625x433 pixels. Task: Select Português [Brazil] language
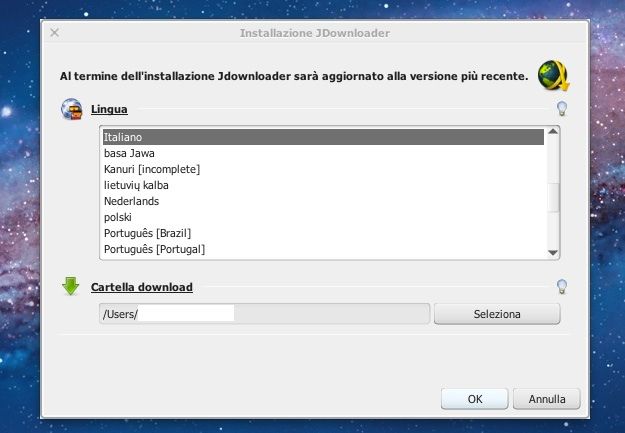(323, 233)
